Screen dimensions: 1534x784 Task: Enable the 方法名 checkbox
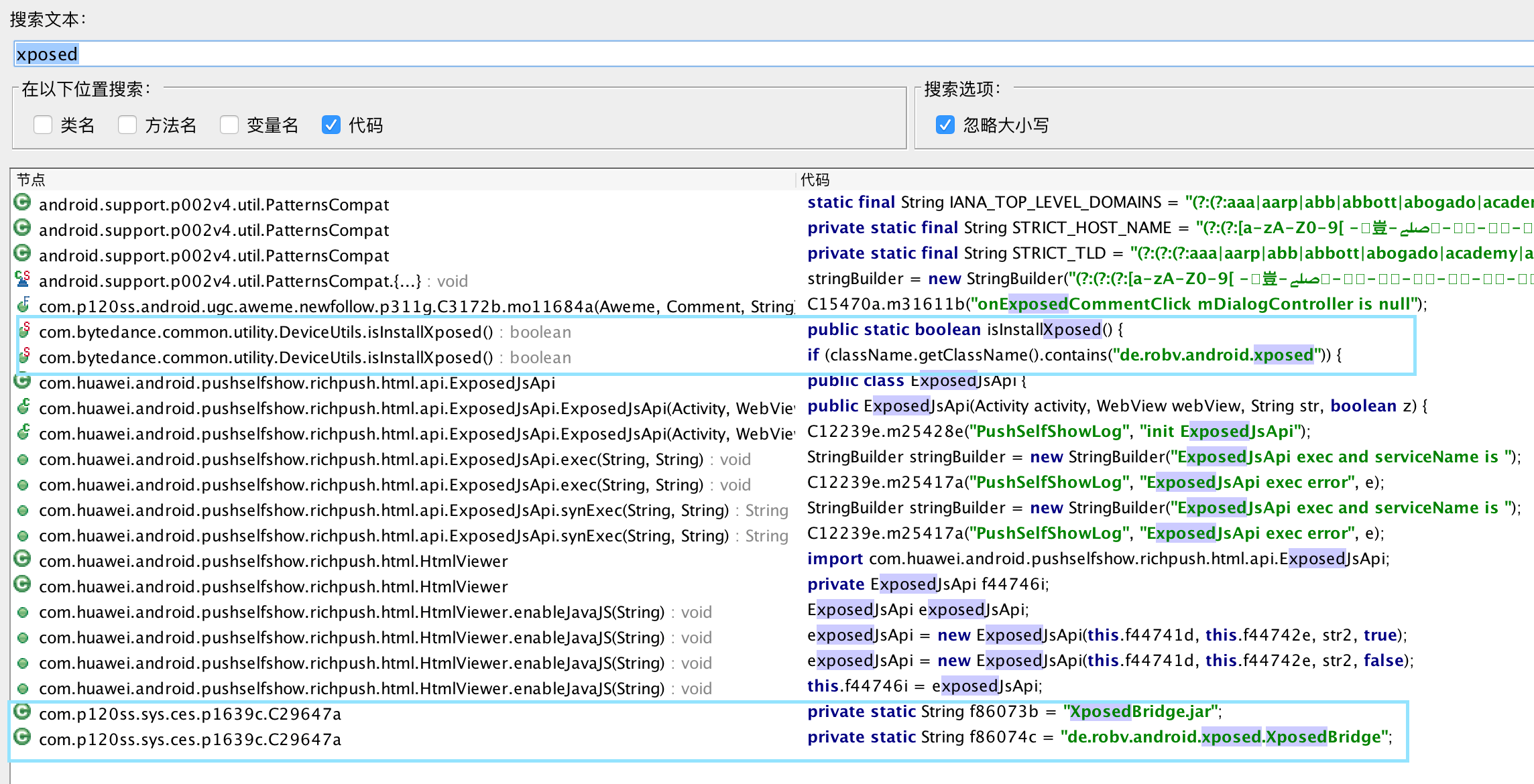click(127, 125)
